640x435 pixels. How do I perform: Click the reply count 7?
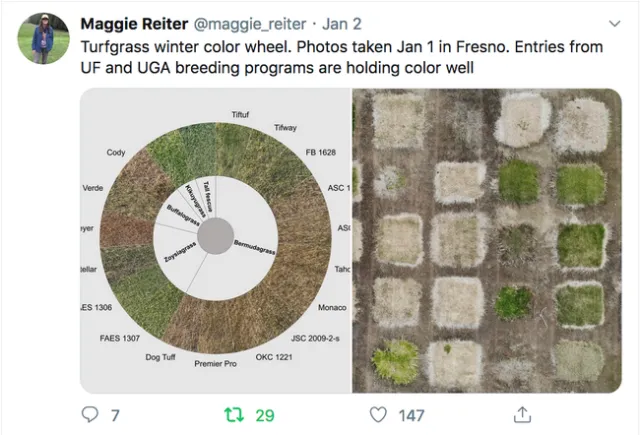point(115,414)
